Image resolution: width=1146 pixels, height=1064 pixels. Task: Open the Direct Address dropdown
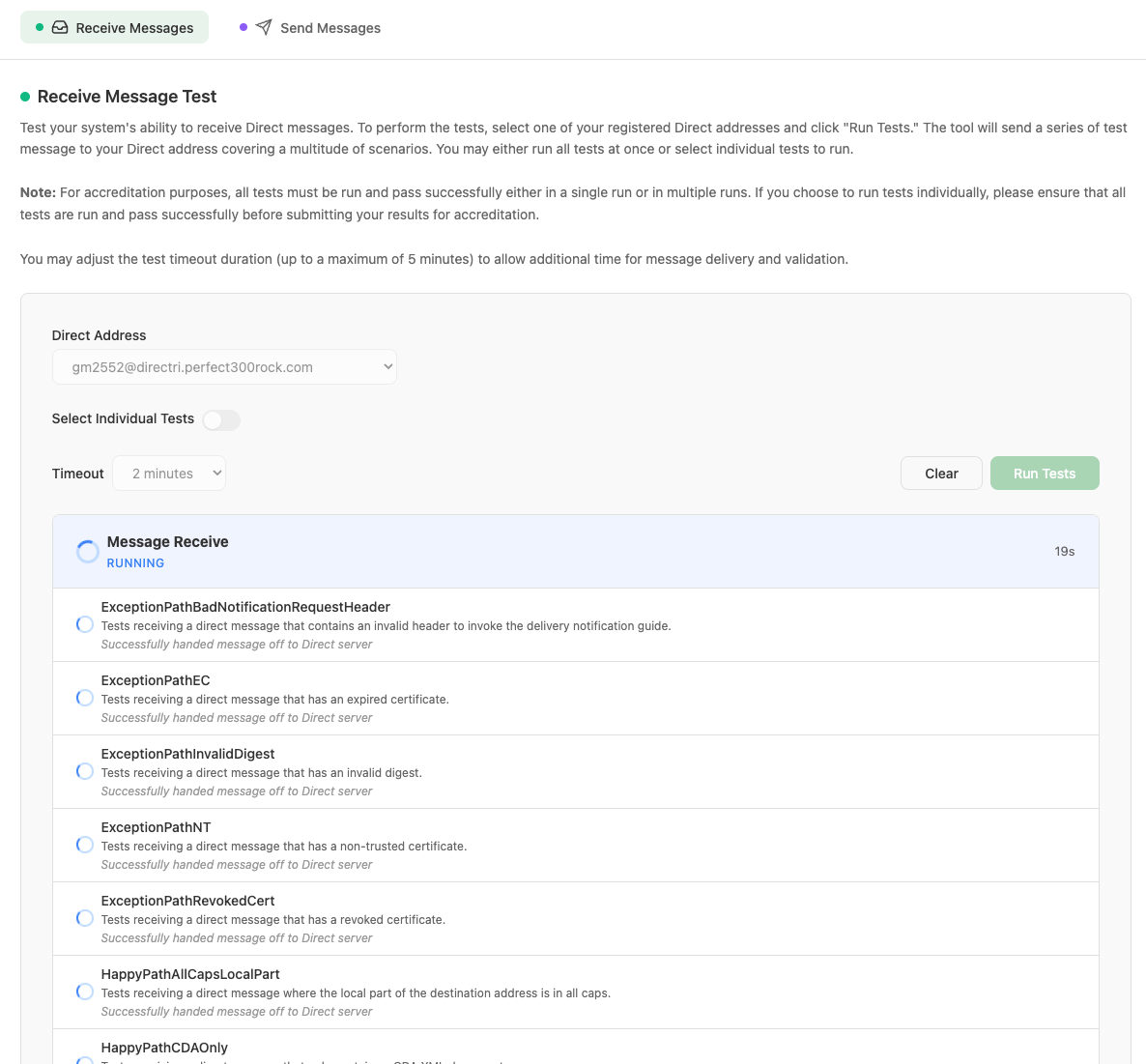coord(224,367)
